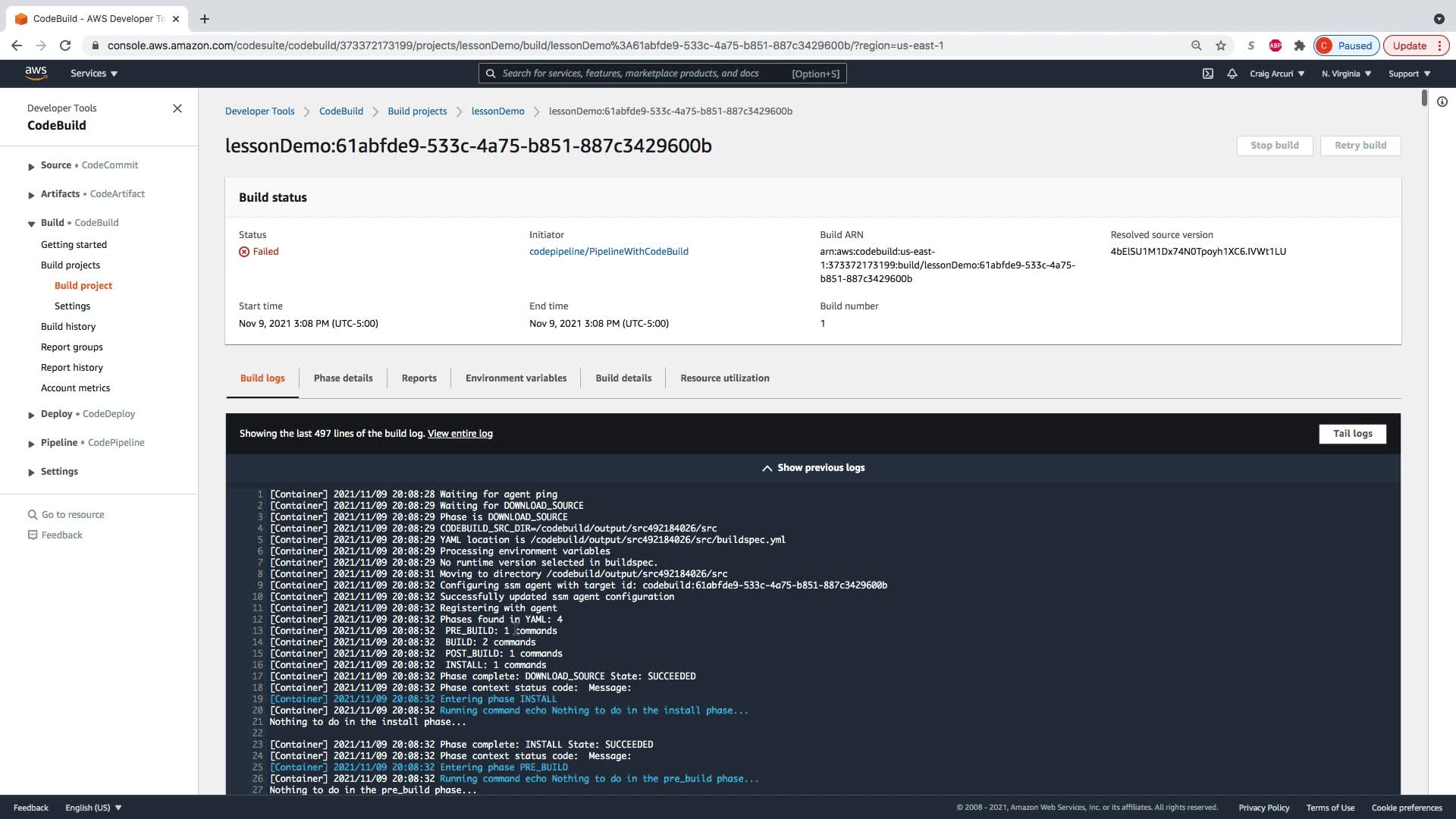
Task: Open the notifications bell icon
Action: coord(1232,74)
